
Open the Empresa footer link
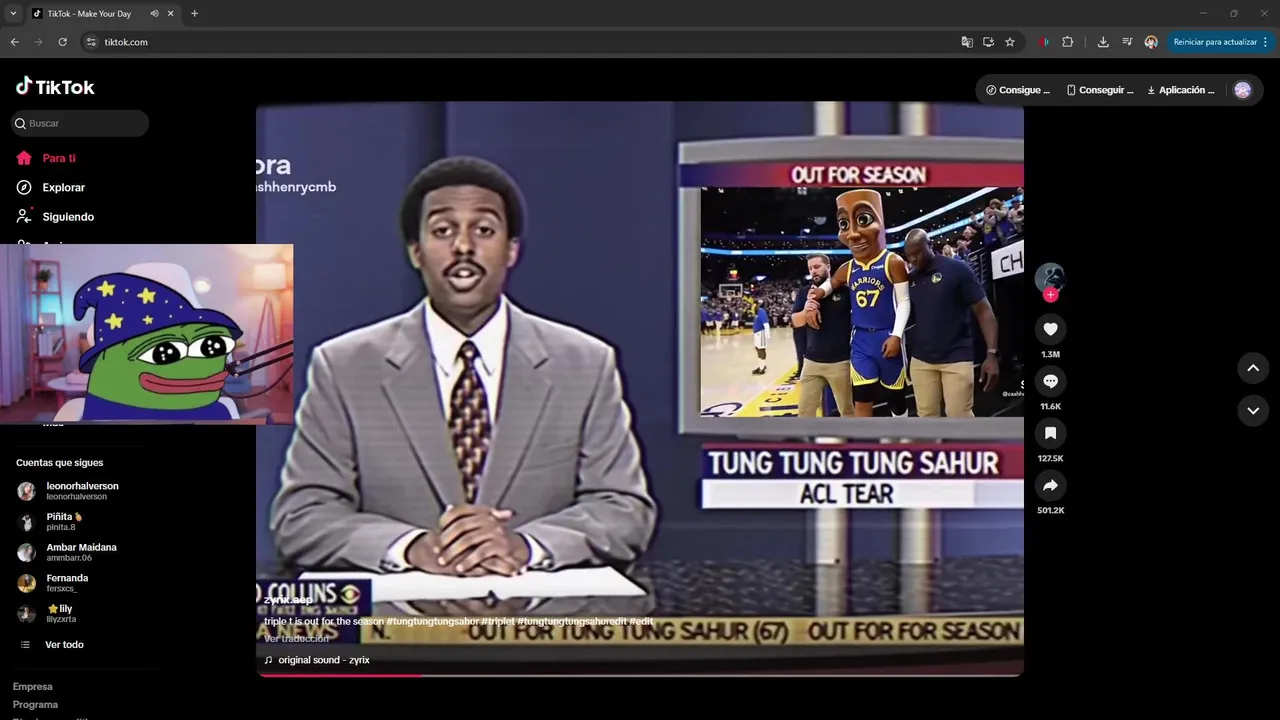click(x=33, y=687)
